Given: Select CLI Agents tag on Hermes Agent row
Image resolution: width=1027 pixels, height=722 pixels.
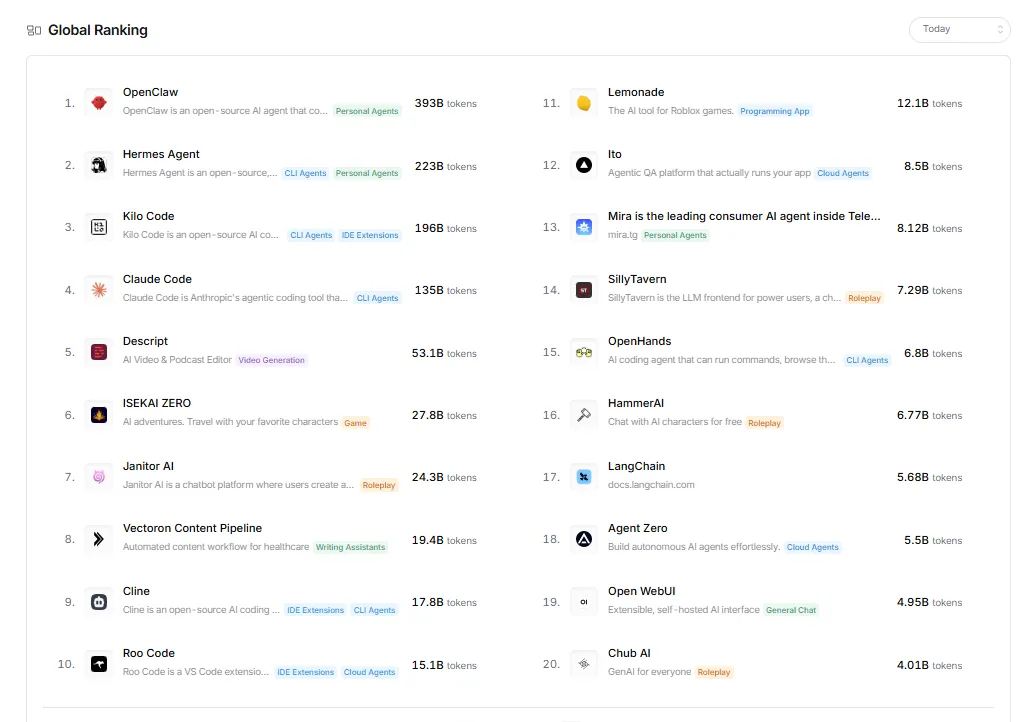Looking at the screenshot, I should coord(305,173).
